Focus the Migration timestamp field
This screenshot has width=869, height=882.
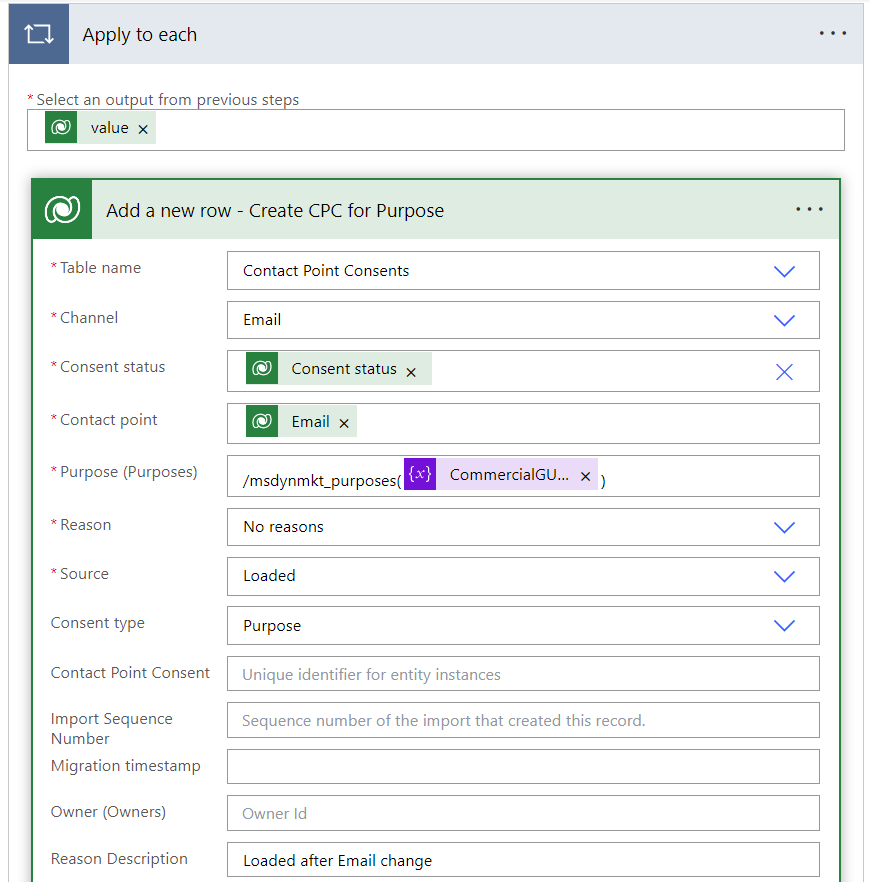pos(522,766)
